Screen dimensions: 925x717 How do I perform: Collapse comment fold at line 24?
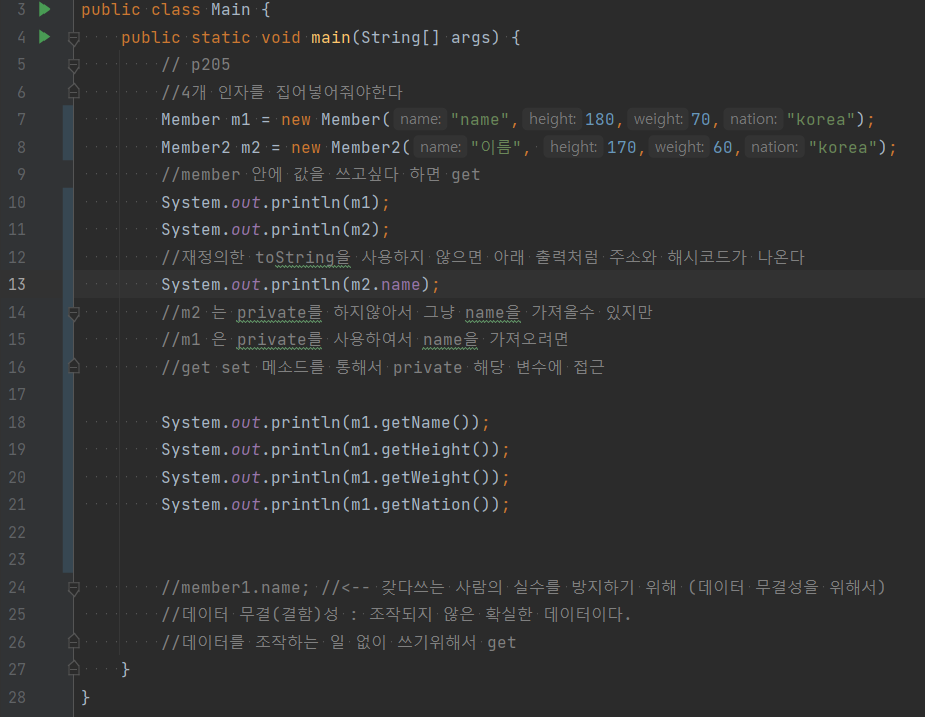tap(74, 588)
